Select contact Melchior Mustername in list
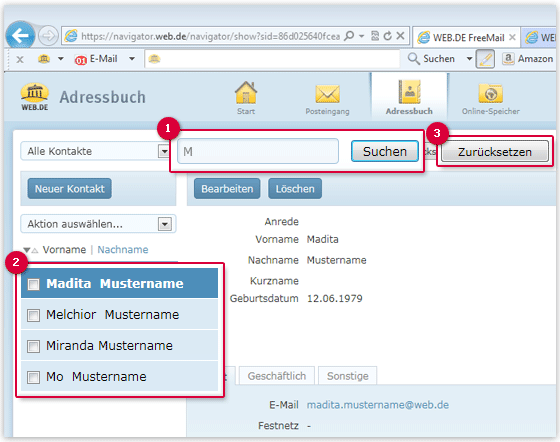This screenshot has height=442, width=560. point(119,315)
